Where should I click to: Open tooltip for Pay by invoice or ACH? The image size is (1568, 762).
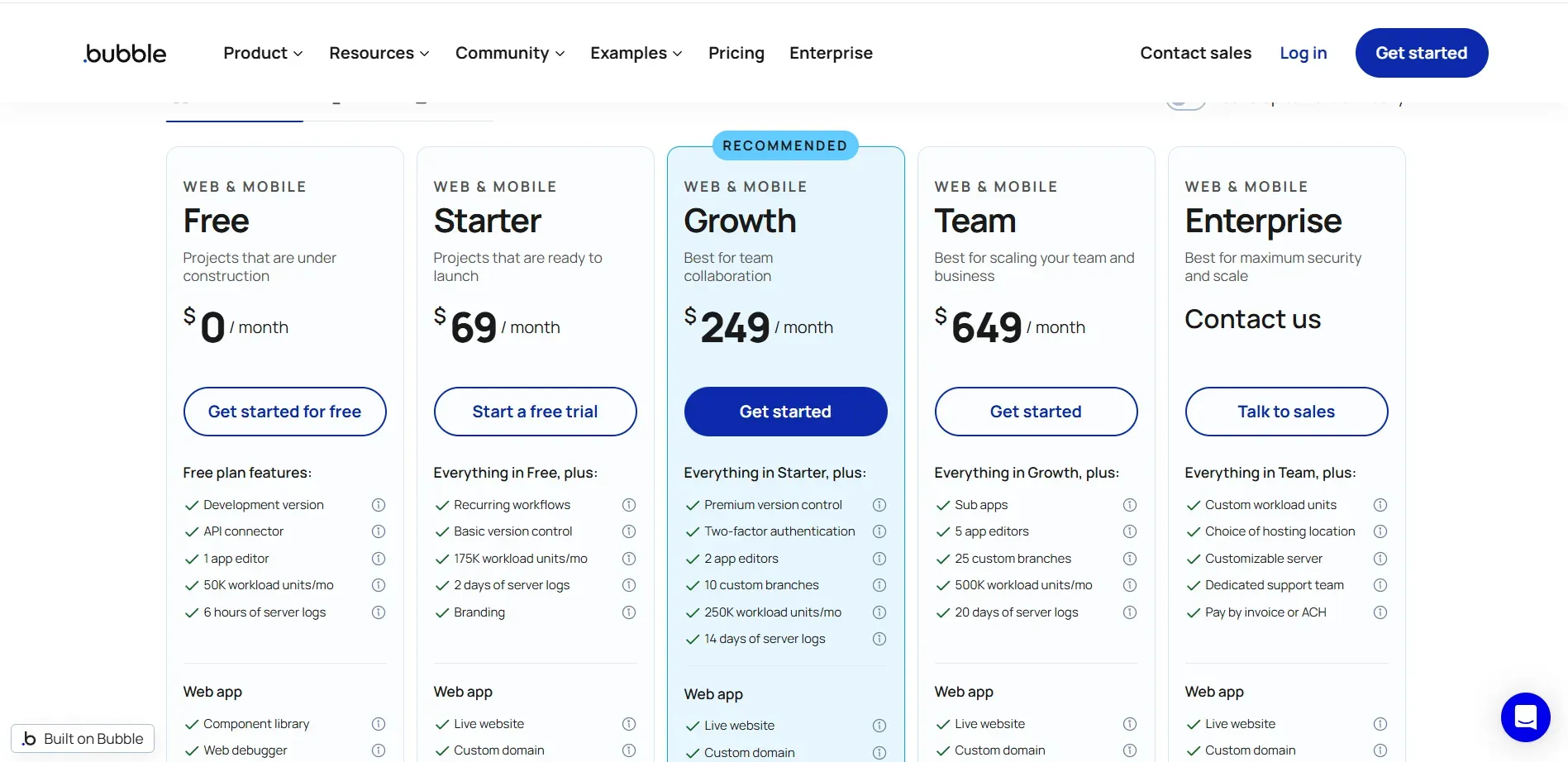[x=1380, y=612]
